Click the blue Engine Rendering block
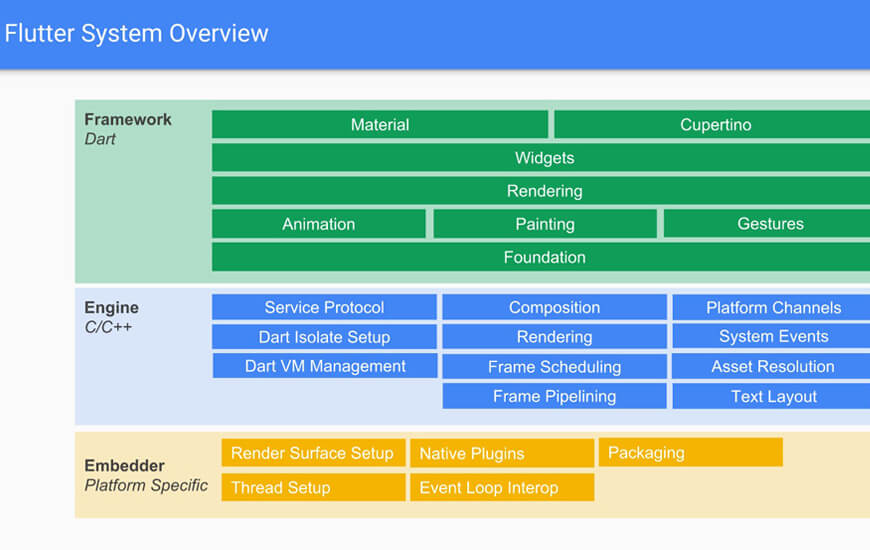The height and width of the screenshot is (550, 870). pyautogui.click(x=554, y=336)
